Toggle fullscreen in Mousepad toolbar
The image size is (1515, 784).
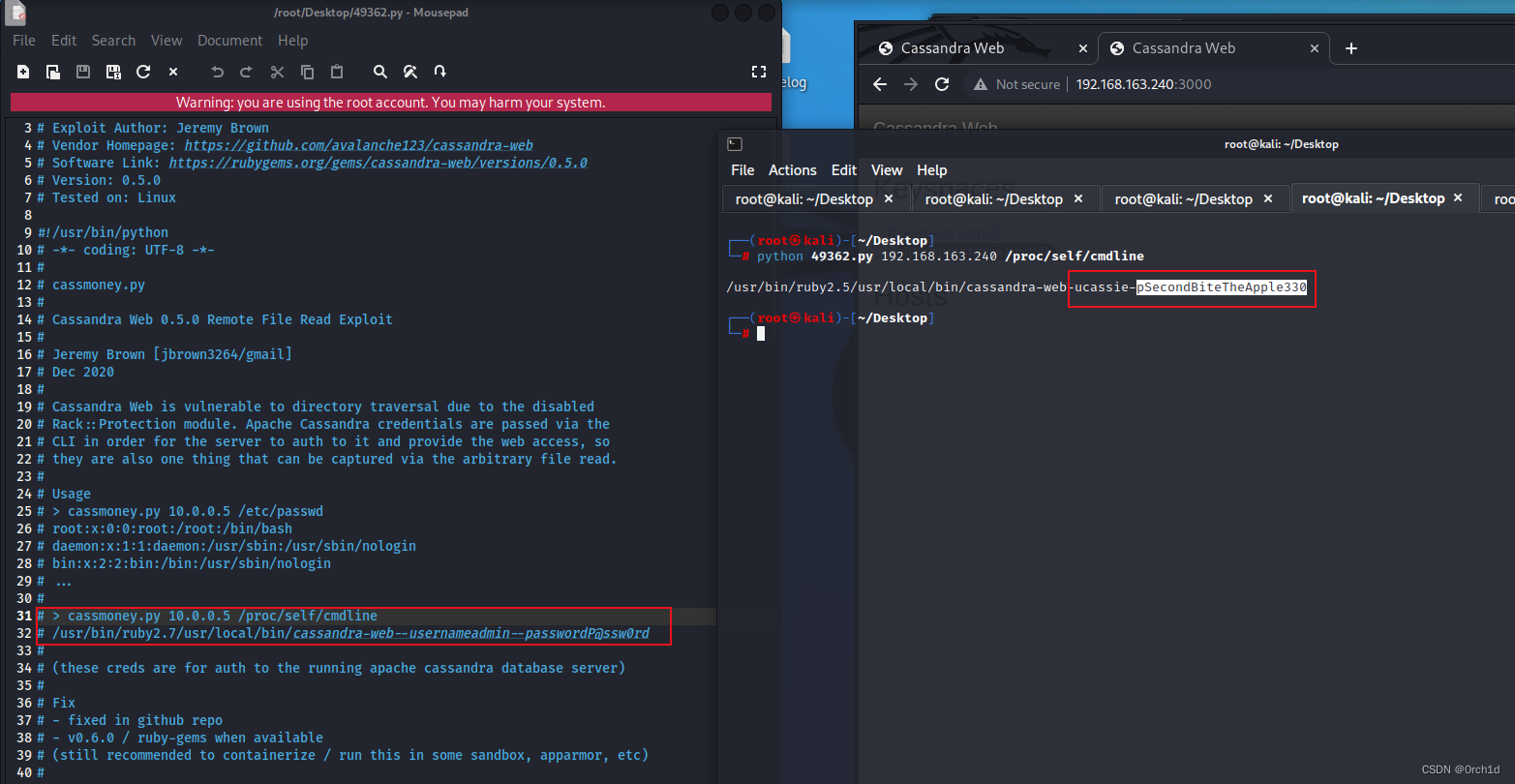click(759, 72)
